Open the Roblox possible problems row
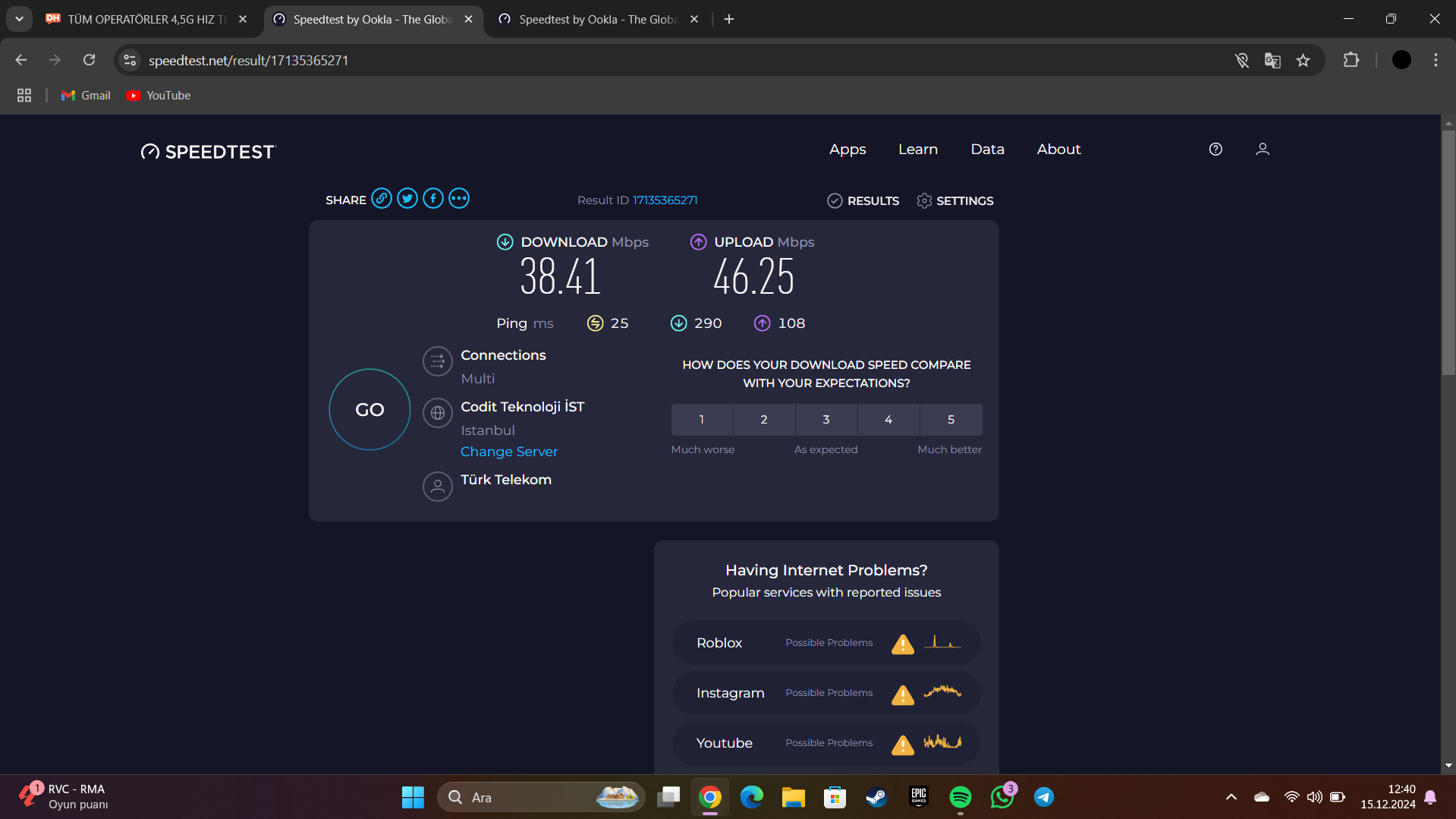This screenshot has height=819, width=1456. click(826, 643)
